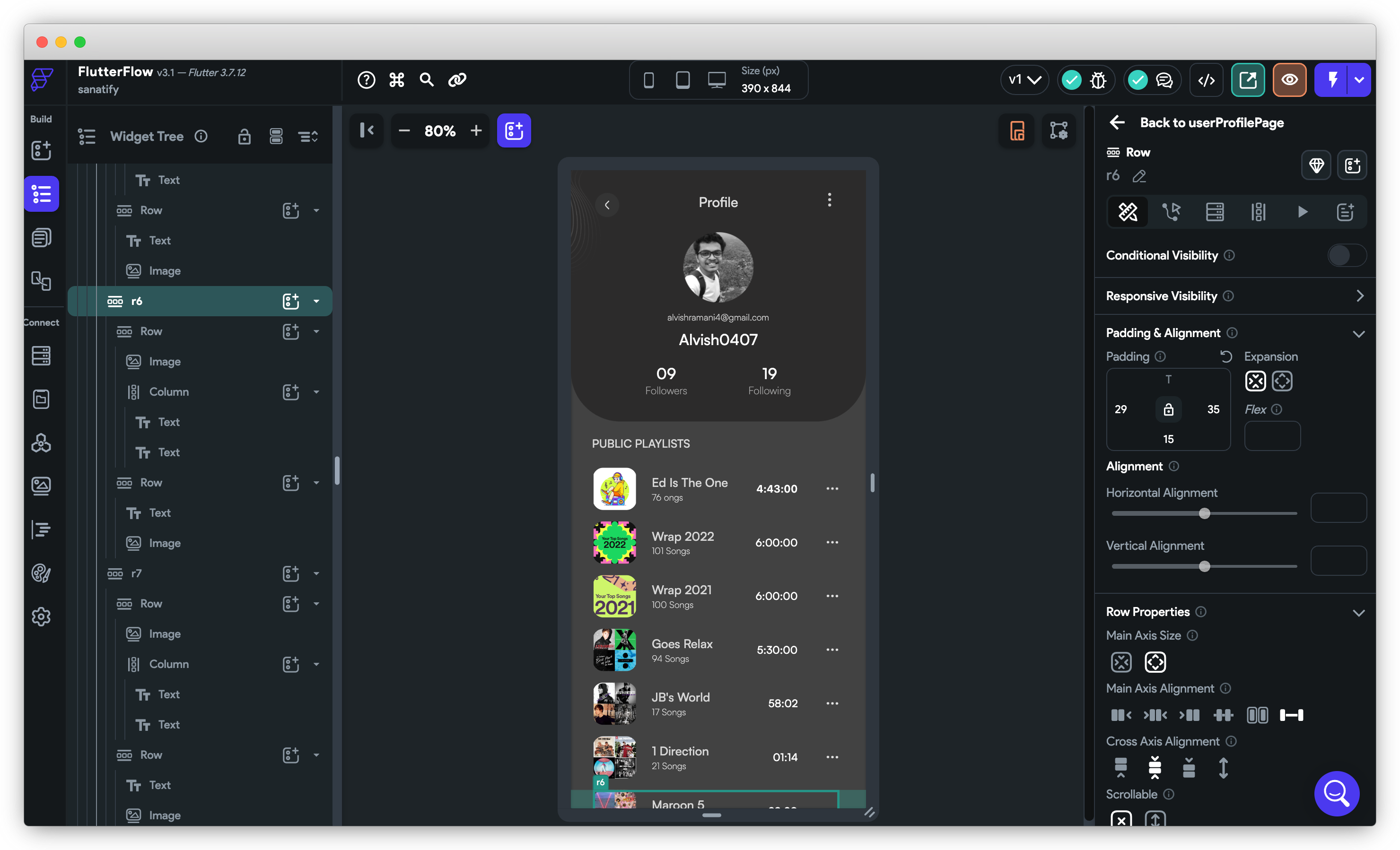The image size is (1400, 850).
Task: Open Settings gear icon in left sidebar
Action: tap(41, 616)
